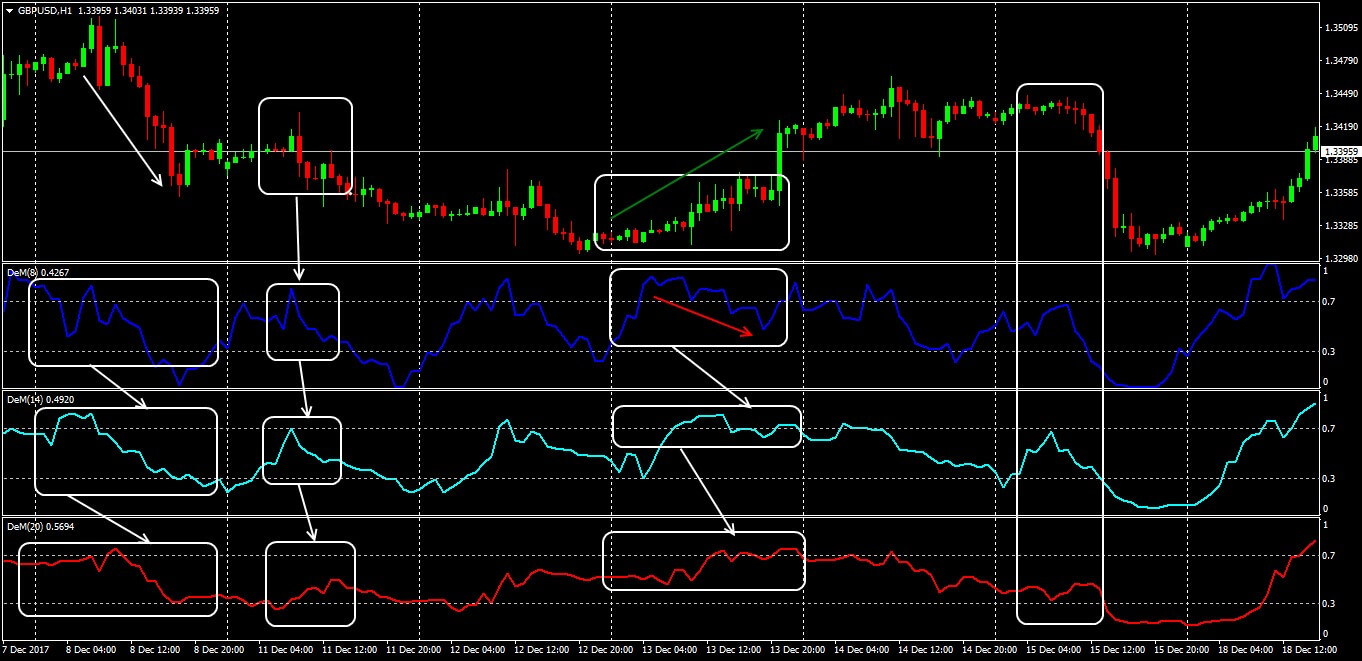Click price level 1.34790 on the price scale

(x=1340, y=61)
